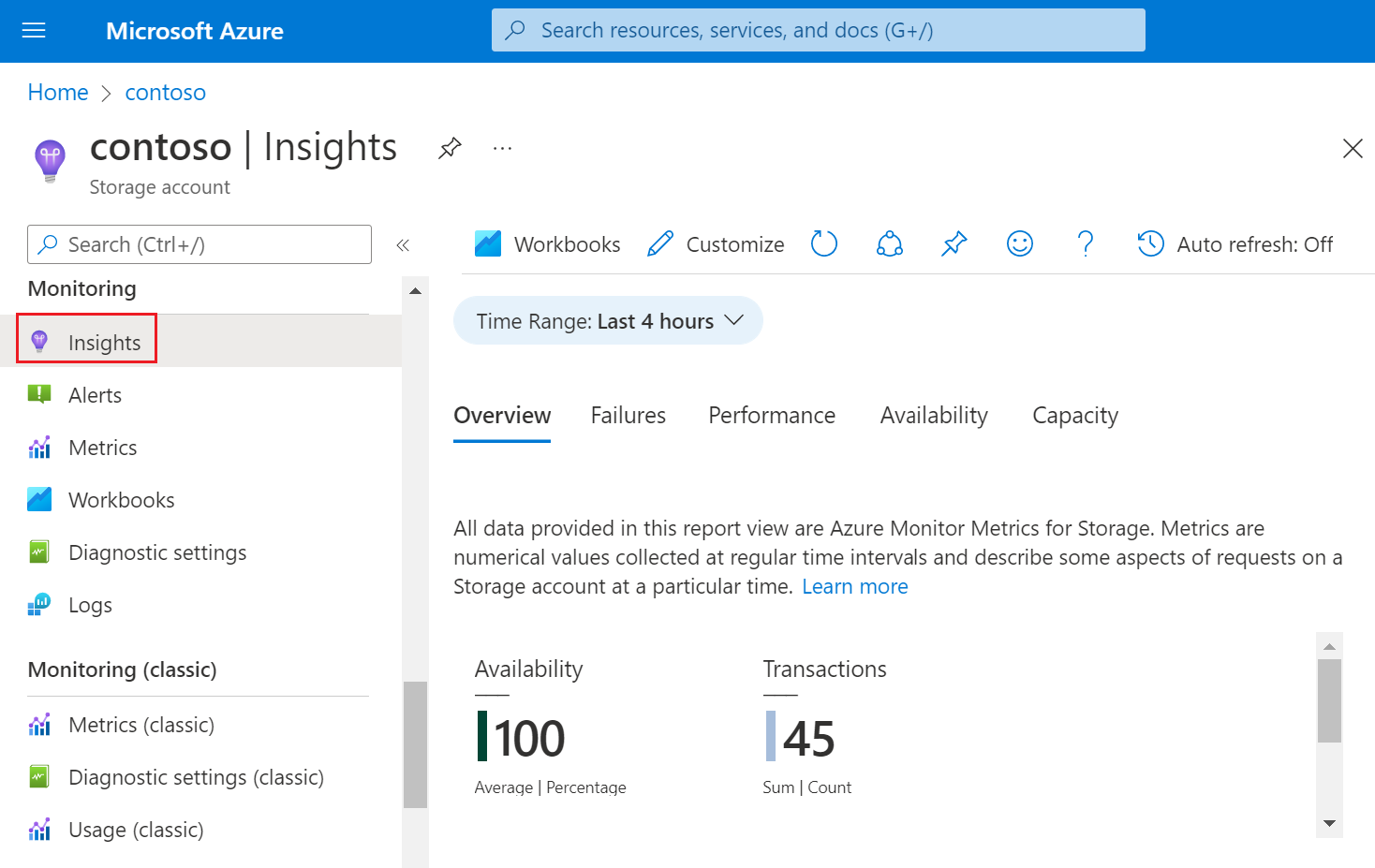Expand the Time Range dropdown
1375x868 pixels.
pos(608,320)
